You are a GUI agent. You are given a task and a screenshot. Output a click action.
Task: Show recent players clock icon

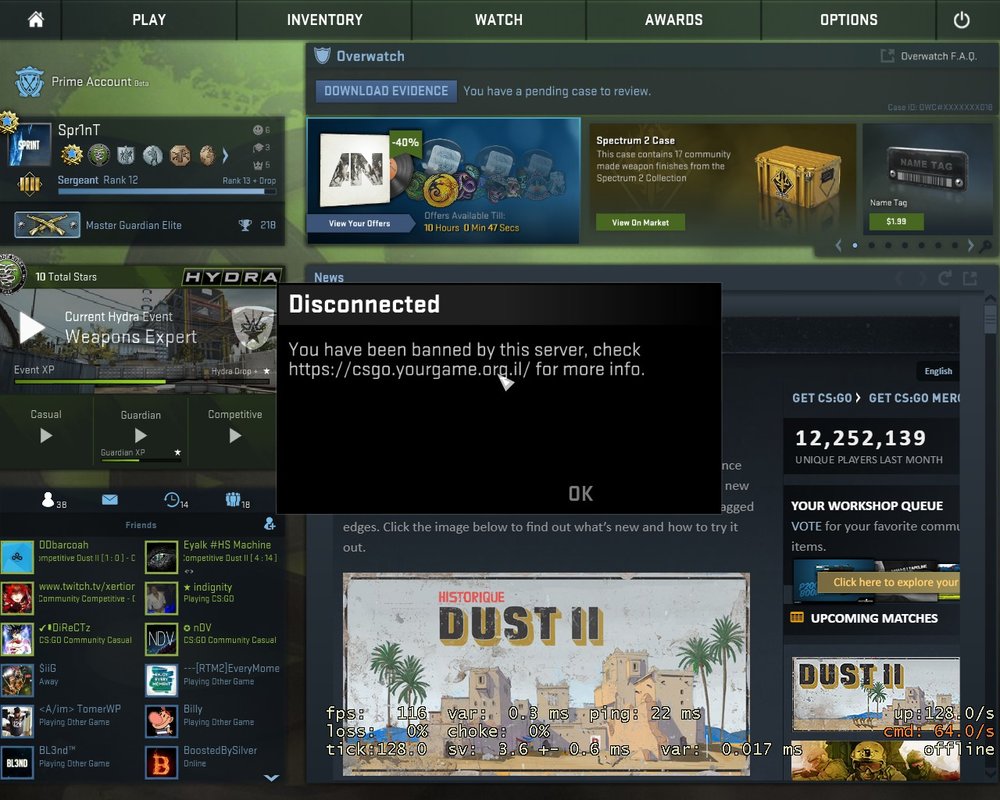pos(172,500)
